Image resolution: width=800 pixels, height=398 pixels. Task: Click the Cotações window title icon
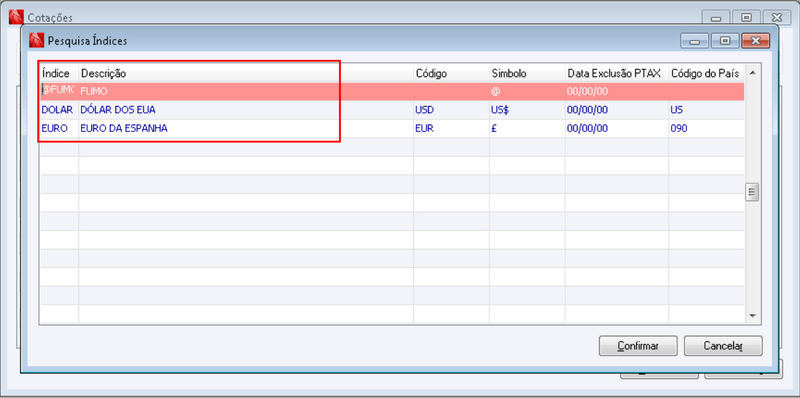click(16, 17)
